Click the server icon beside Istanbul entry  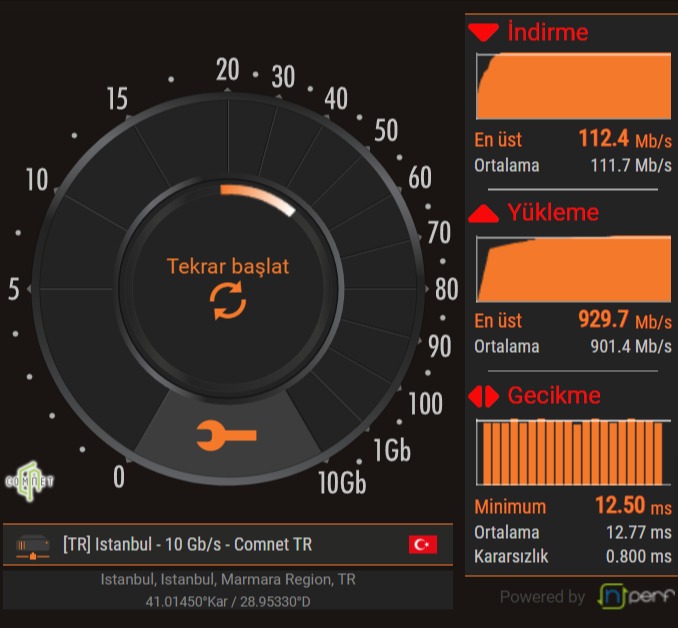32,547
